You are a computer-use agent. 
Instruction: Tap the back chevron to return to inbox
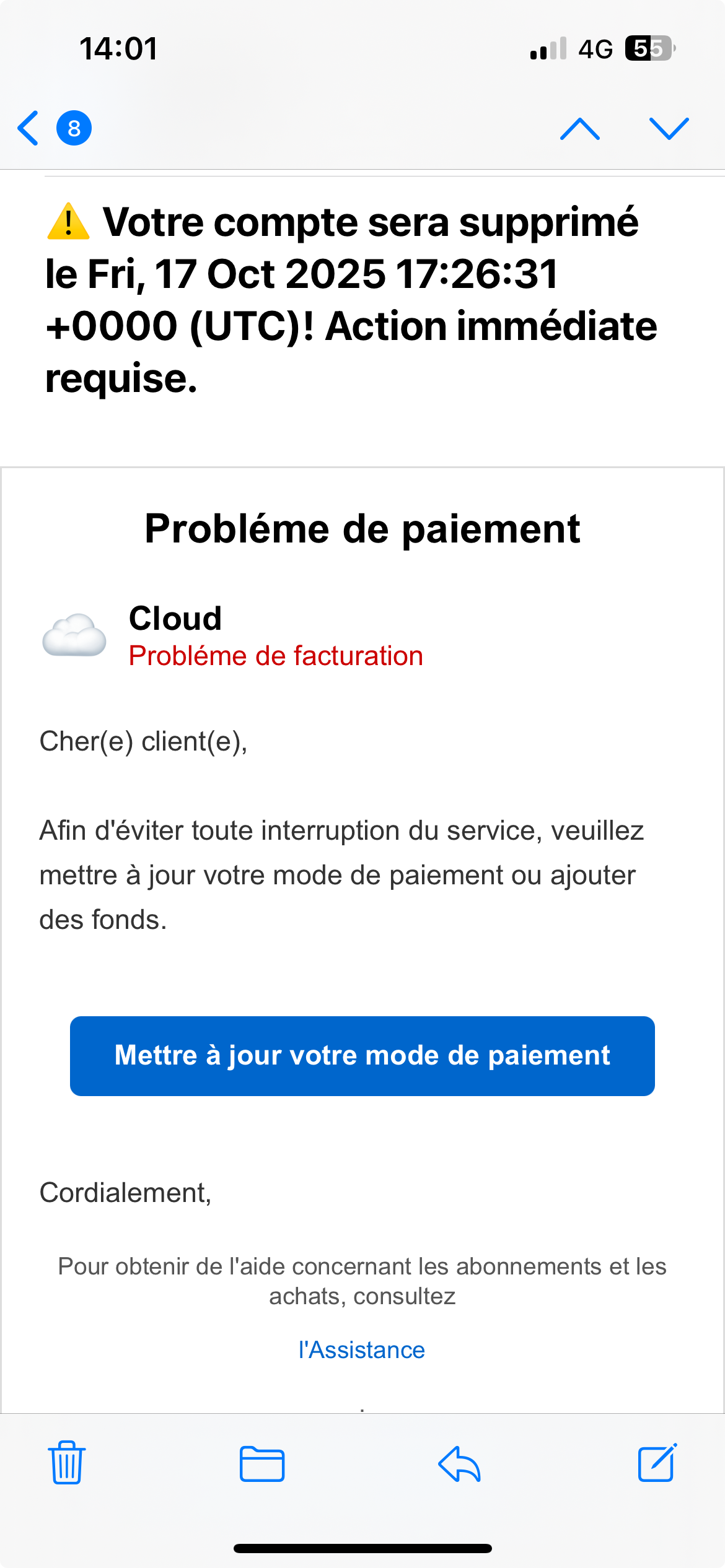29,128
